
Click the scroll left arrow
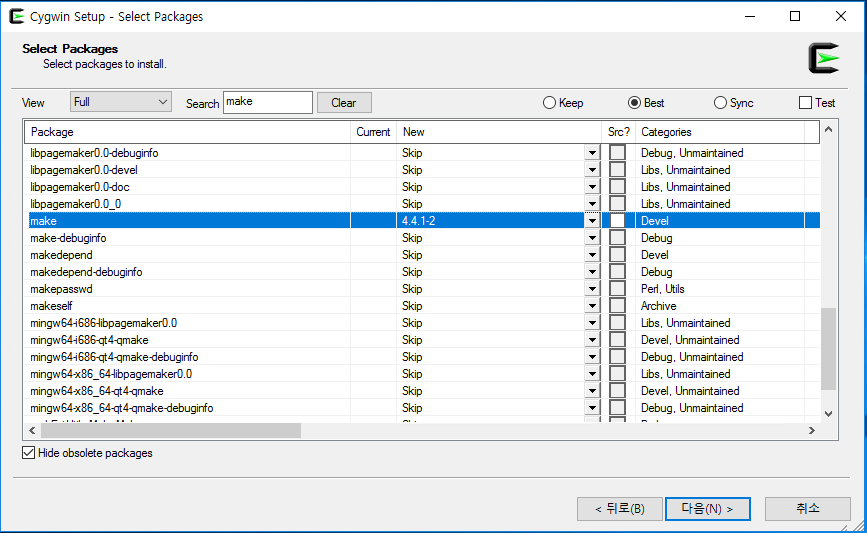[x=32, y=430]
